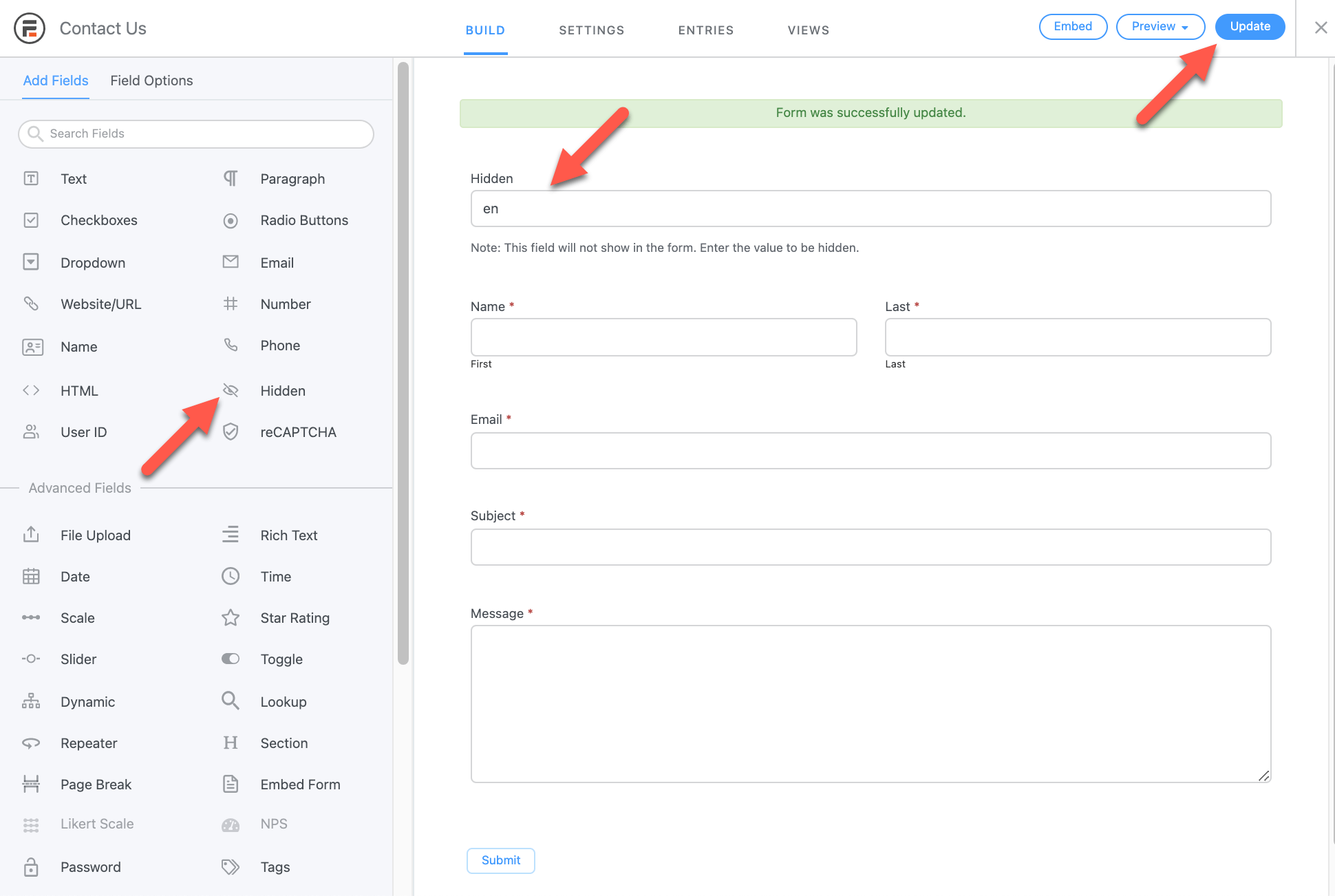Add a Lookup field icon
The width and height of the screenshot is (1335, 896).
coord(231,701)
